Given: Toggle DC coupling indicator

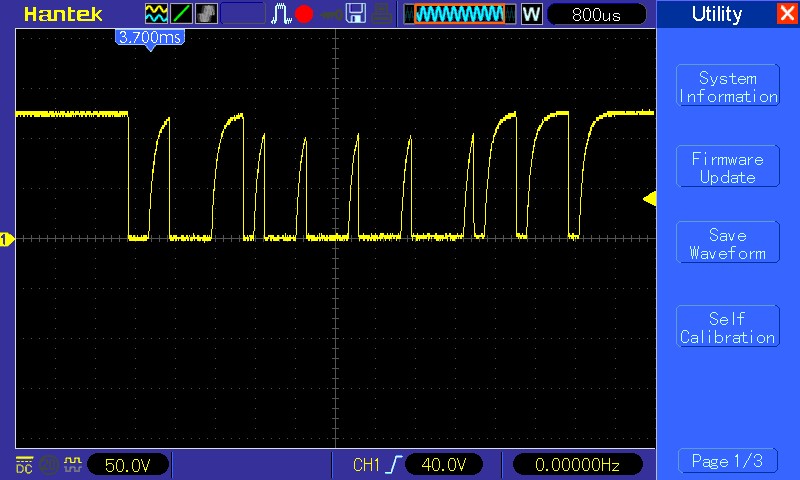Looking at the screenshot, I should tap(24, 465).
